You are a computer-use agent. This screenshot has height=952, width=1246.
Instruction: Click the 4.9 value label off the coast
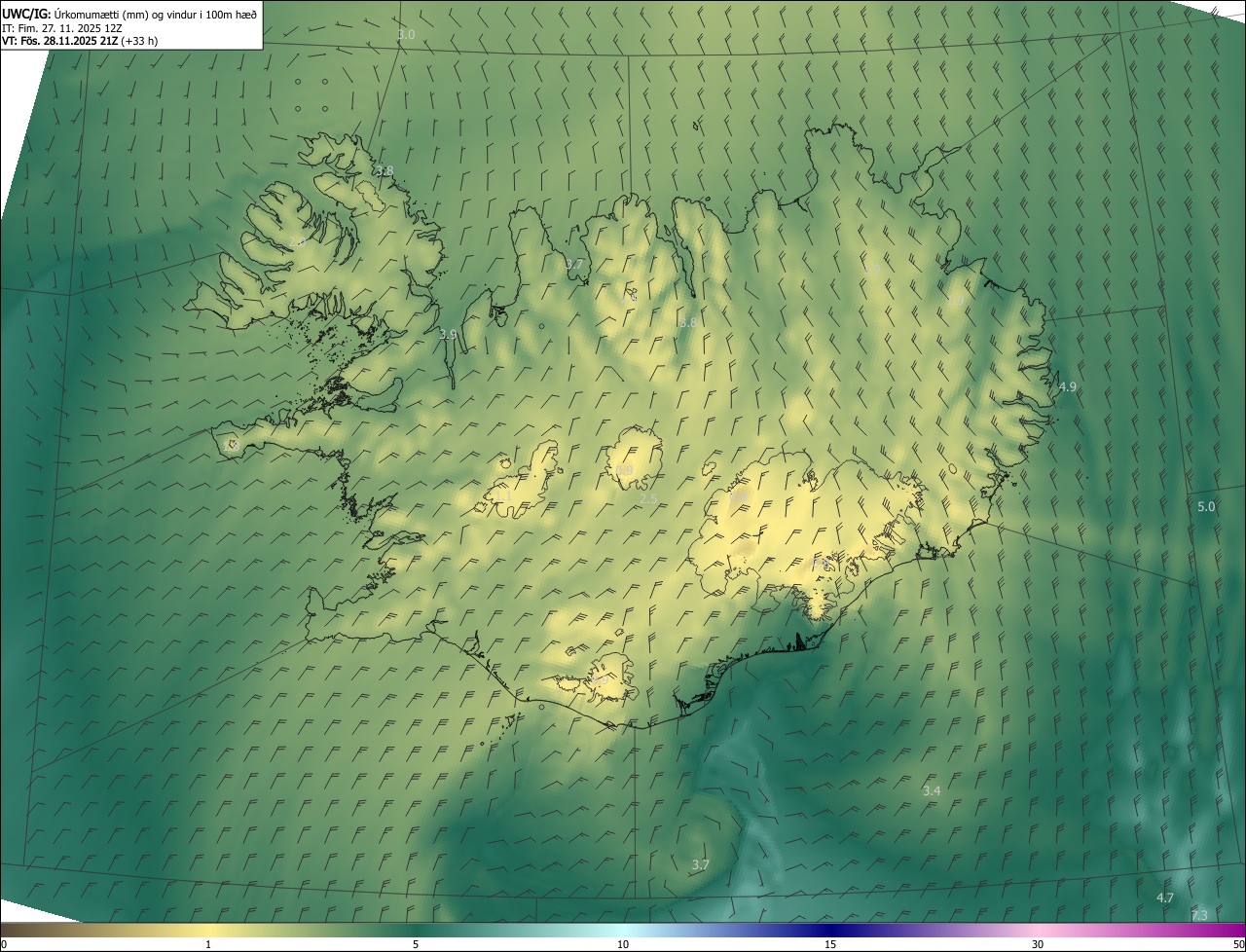click(1067, 386)
